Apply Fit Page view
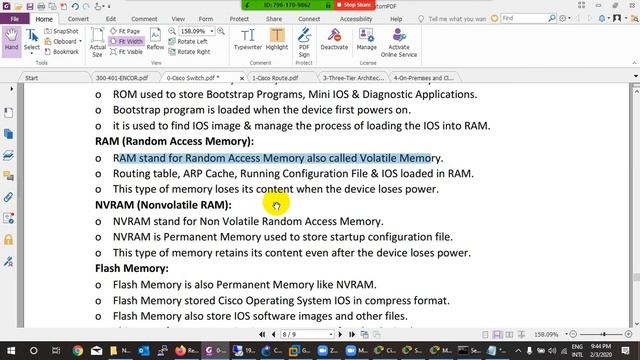The image size is (640, 360). click(x=125, y=31)
